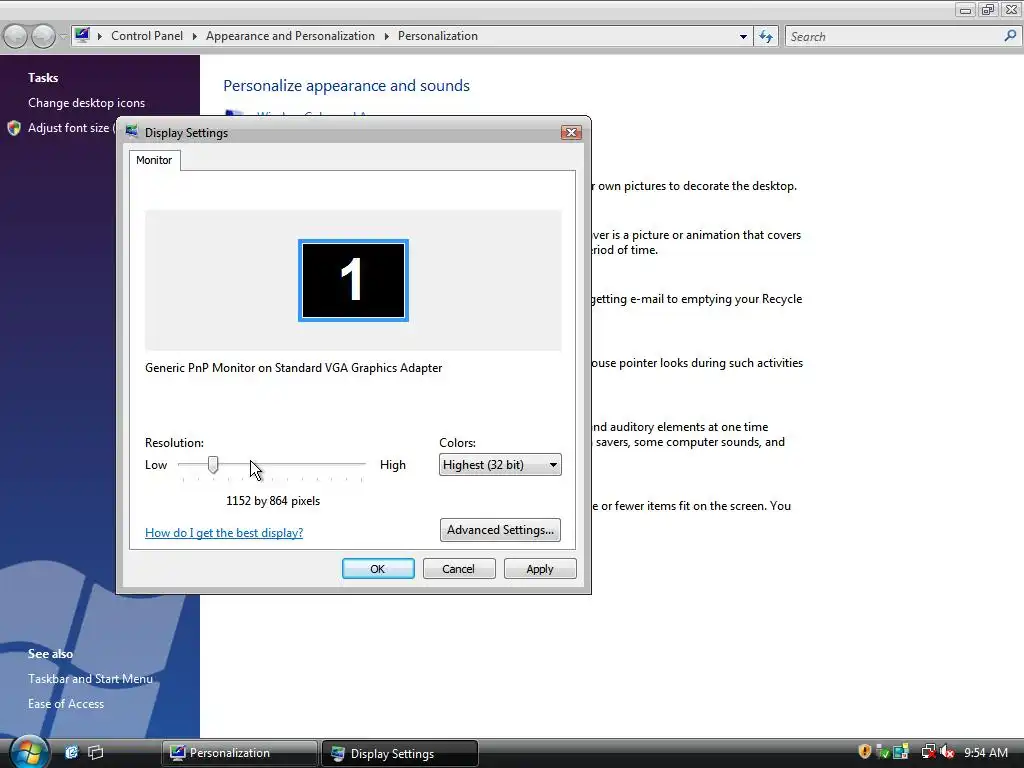Click the Personalization breadcrumb
This screenshot has height=768, width=1024.
tap(438, 36)
